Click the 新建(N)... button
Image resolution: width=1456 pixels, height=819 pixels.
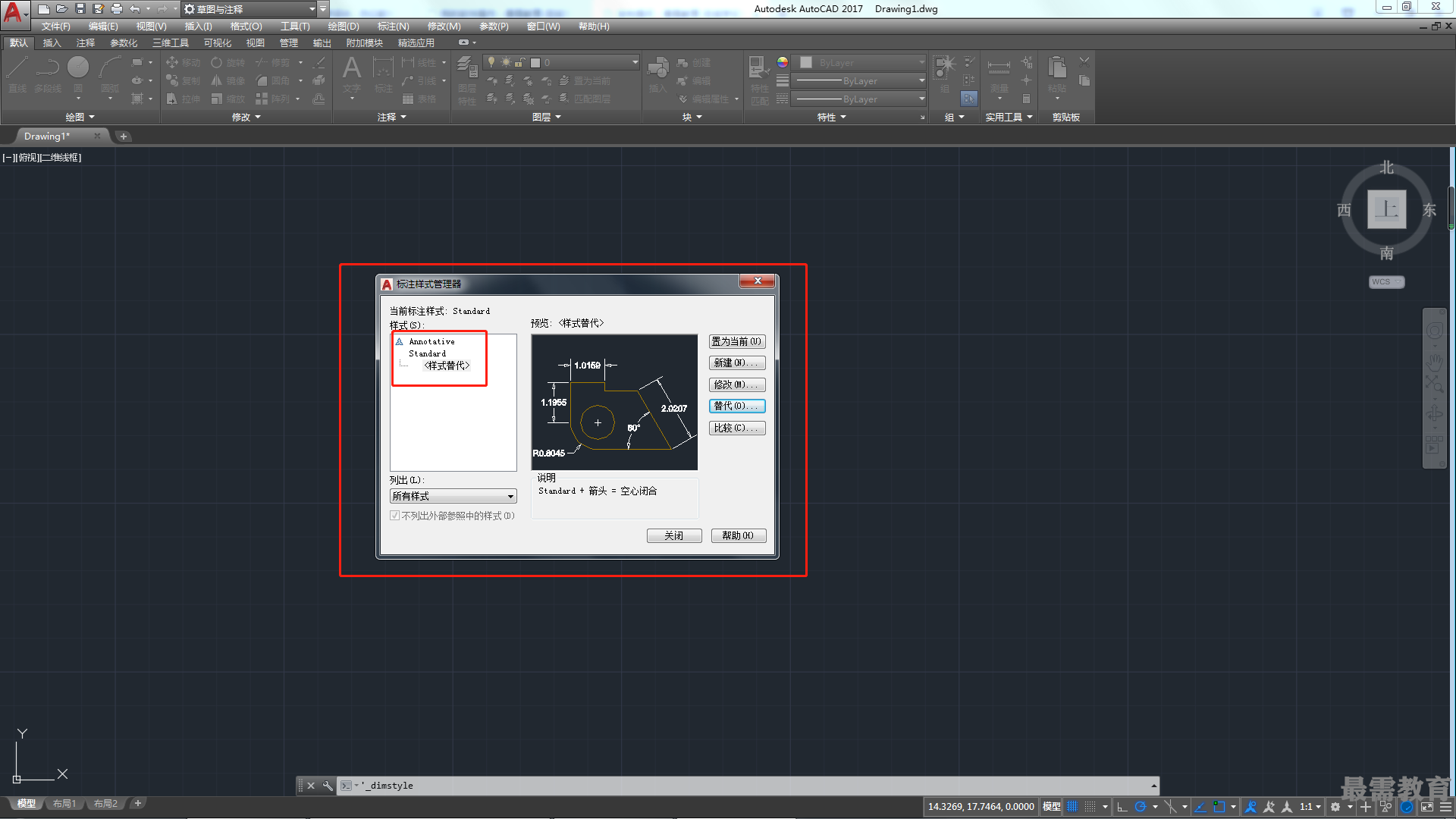pyautogui.click(x=737, y=363)
